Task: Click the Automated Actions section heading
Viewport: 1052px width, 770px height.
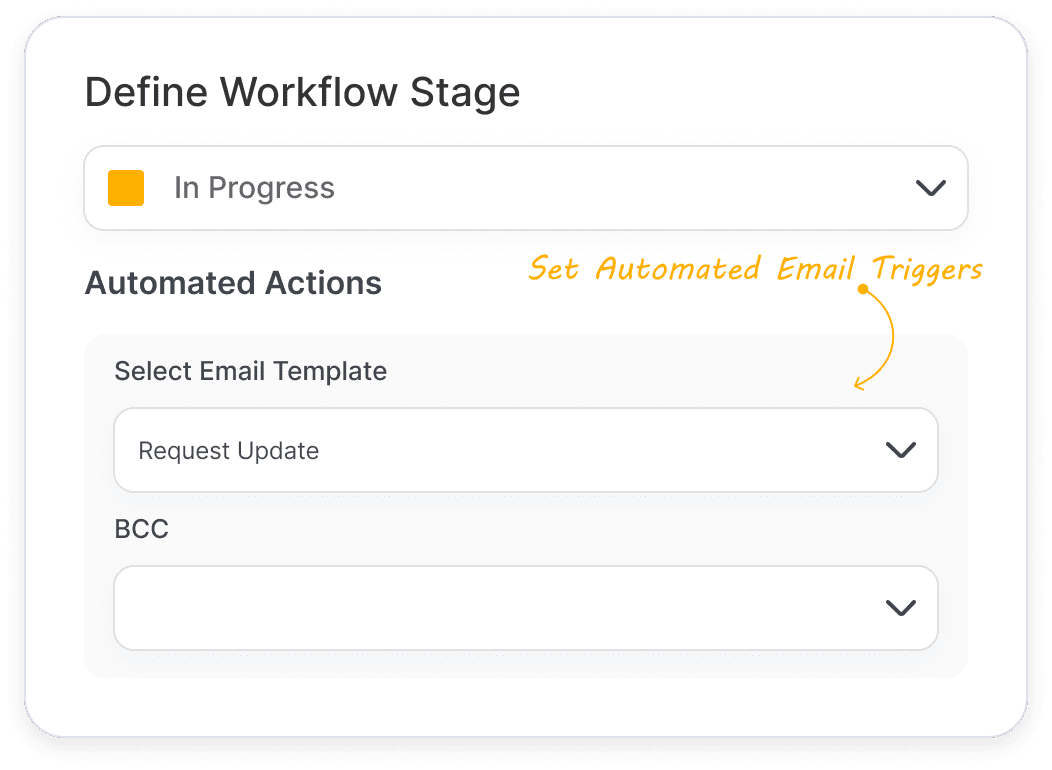Action: click(233, 283)
